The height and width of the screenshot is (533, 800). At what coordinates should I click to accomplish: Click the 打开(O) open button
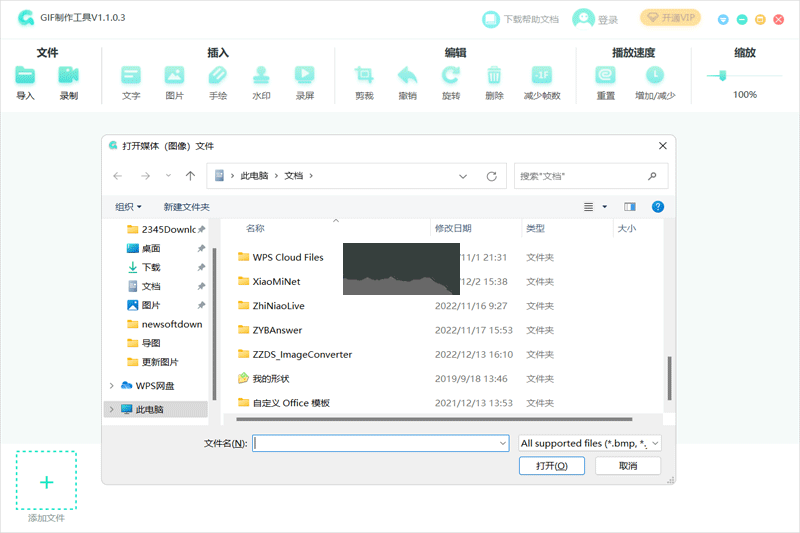pos(551,466)
